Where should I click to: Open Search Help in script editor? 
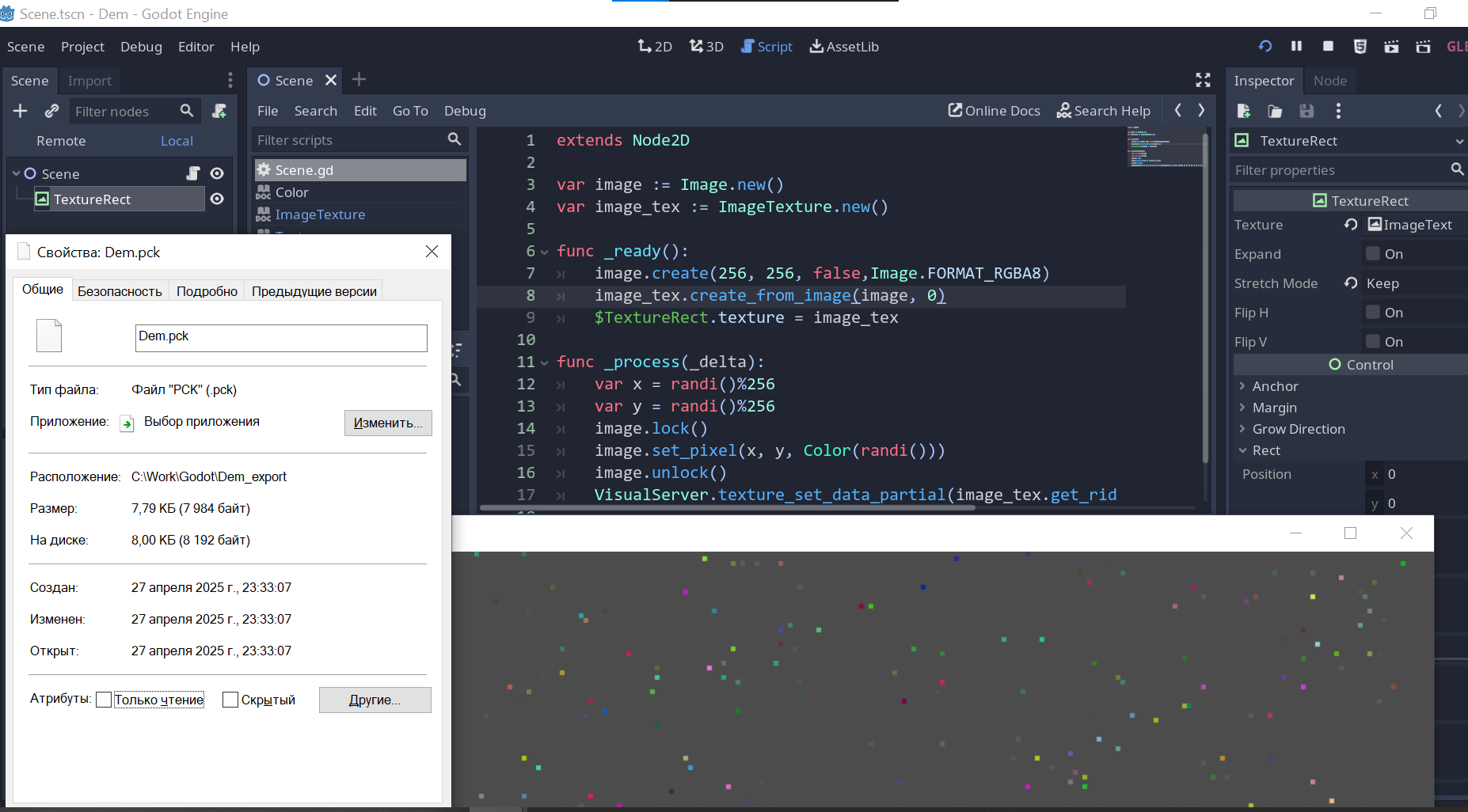pyautogui.click(x=1104, y=111)
